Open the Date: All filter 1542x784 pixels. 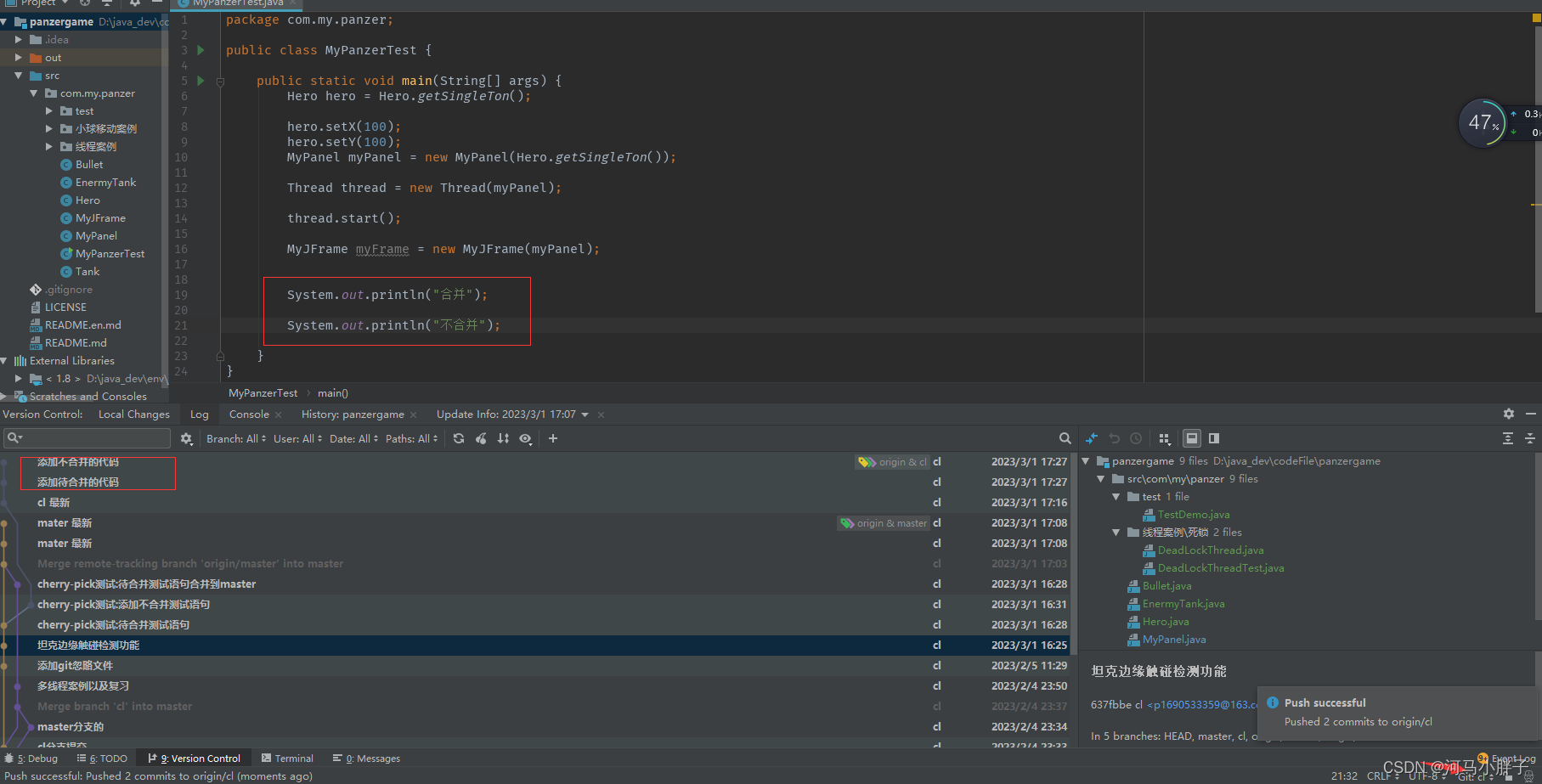coord(354,438)
